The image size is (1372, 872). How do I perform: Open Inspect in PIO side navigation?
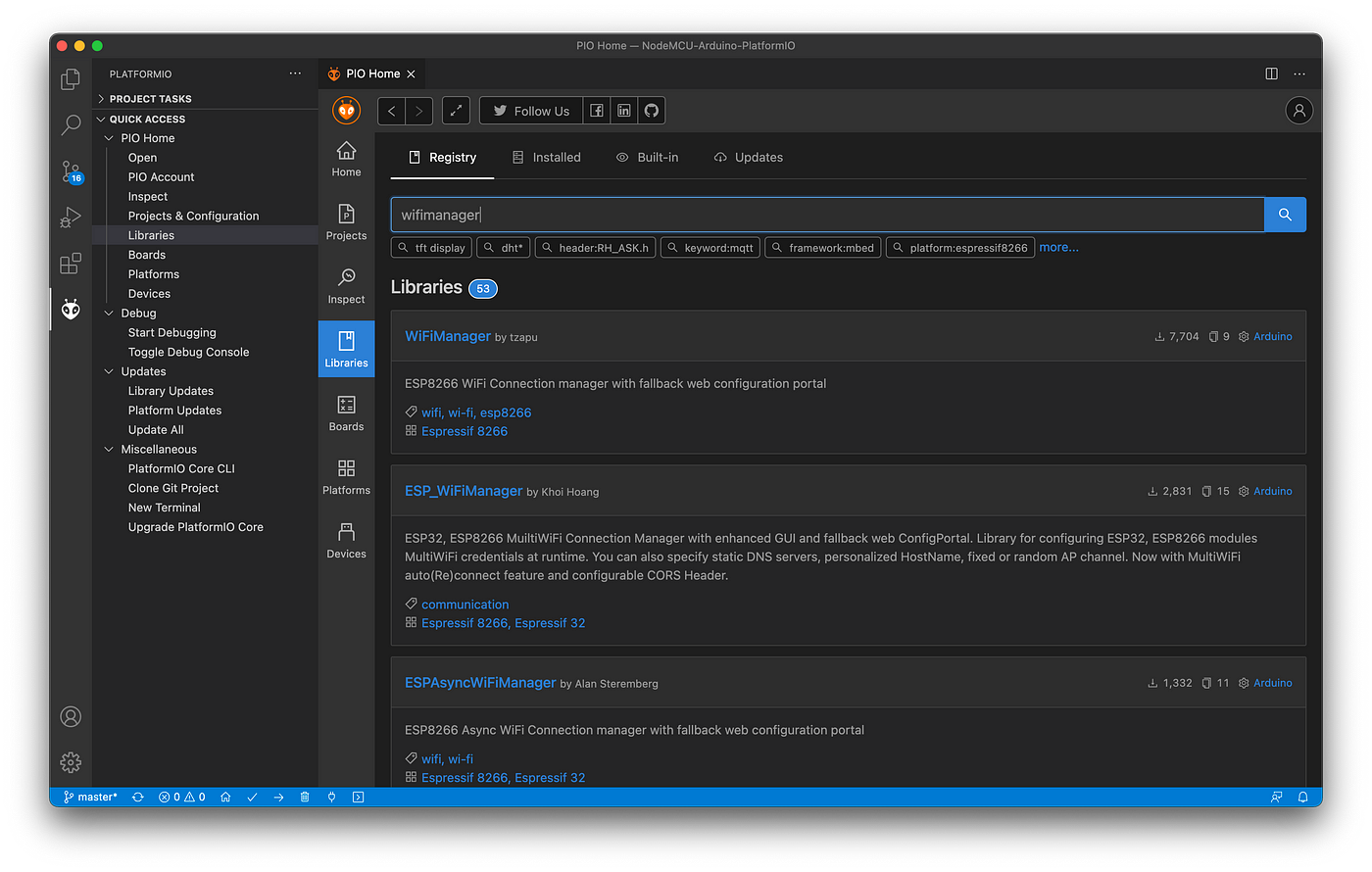coord(346,286)
